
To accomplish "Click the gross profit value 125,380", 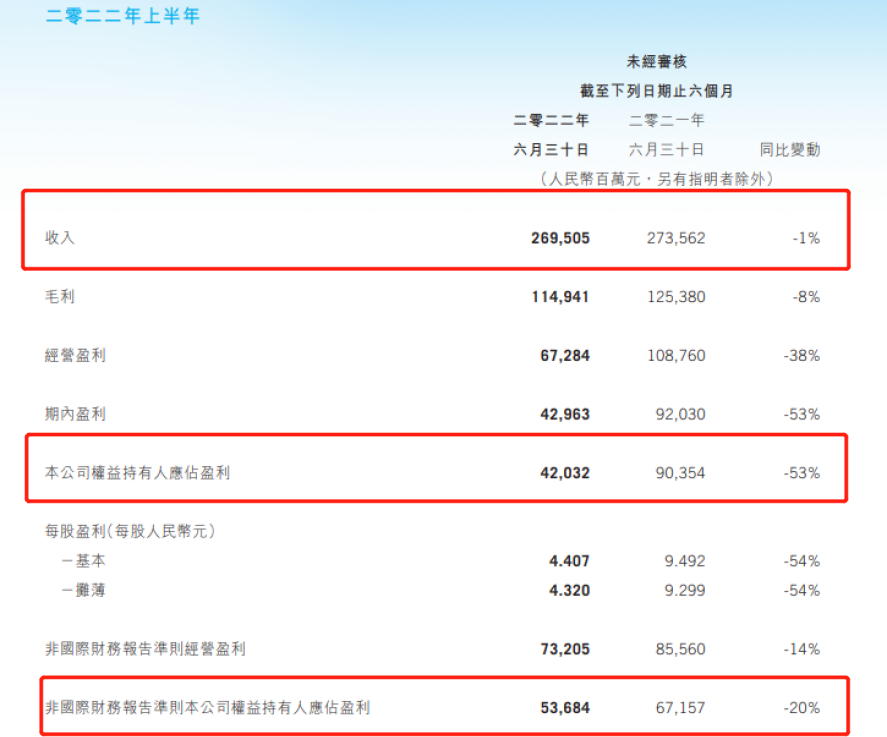I will point(676,297).
